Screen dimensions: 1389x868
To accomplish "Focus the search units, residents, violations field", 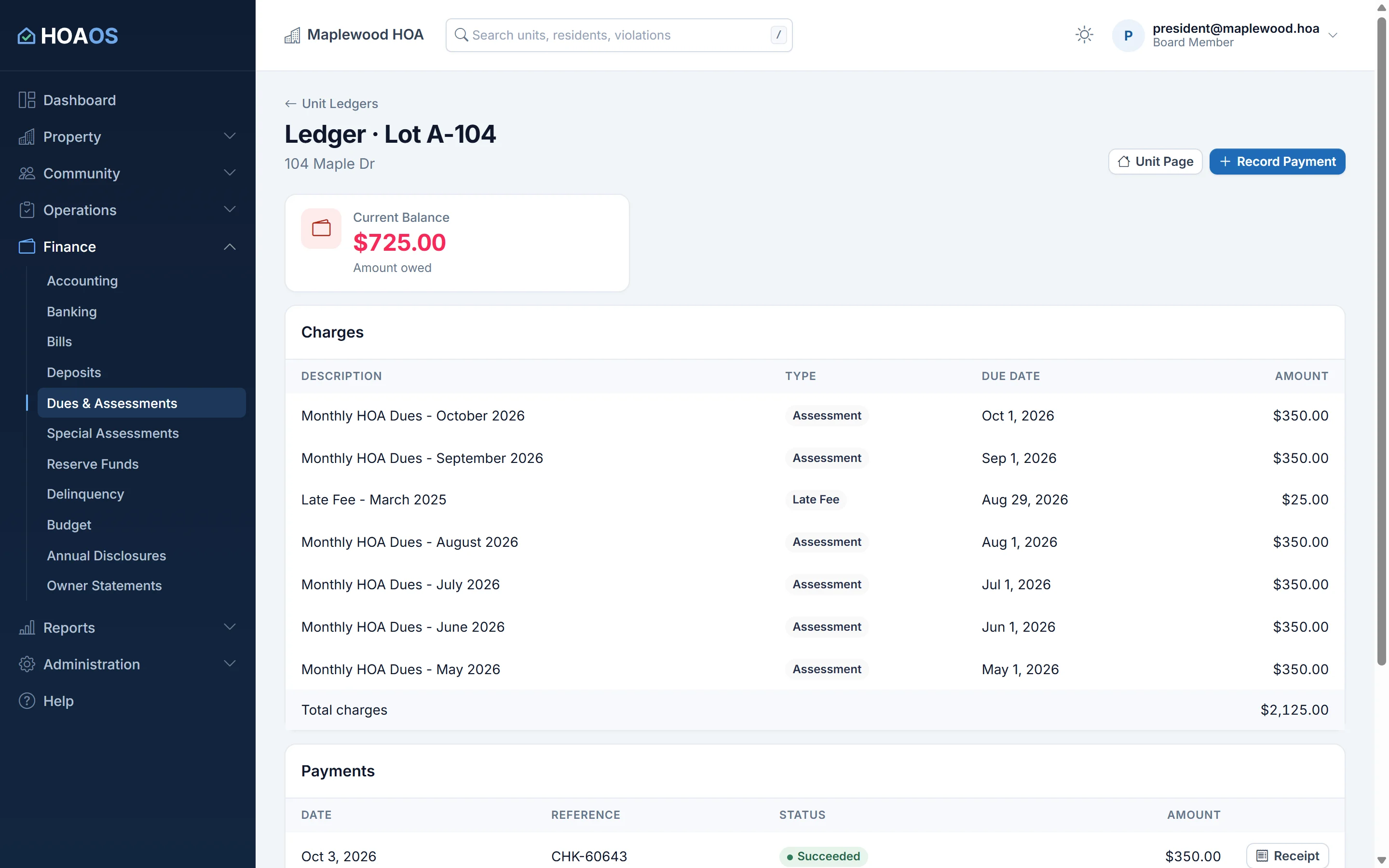I will pos(619,35).
